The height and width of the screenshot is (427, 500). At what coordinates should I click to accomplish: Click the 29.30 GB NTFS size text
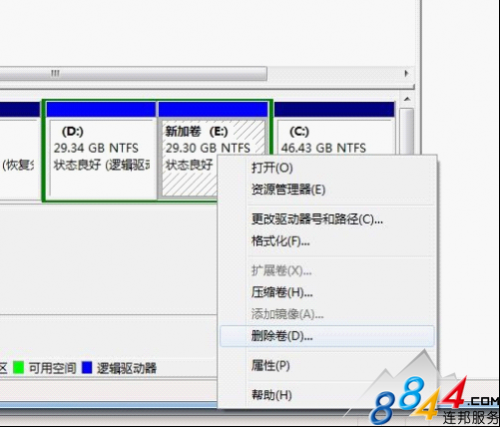(208, 148)
